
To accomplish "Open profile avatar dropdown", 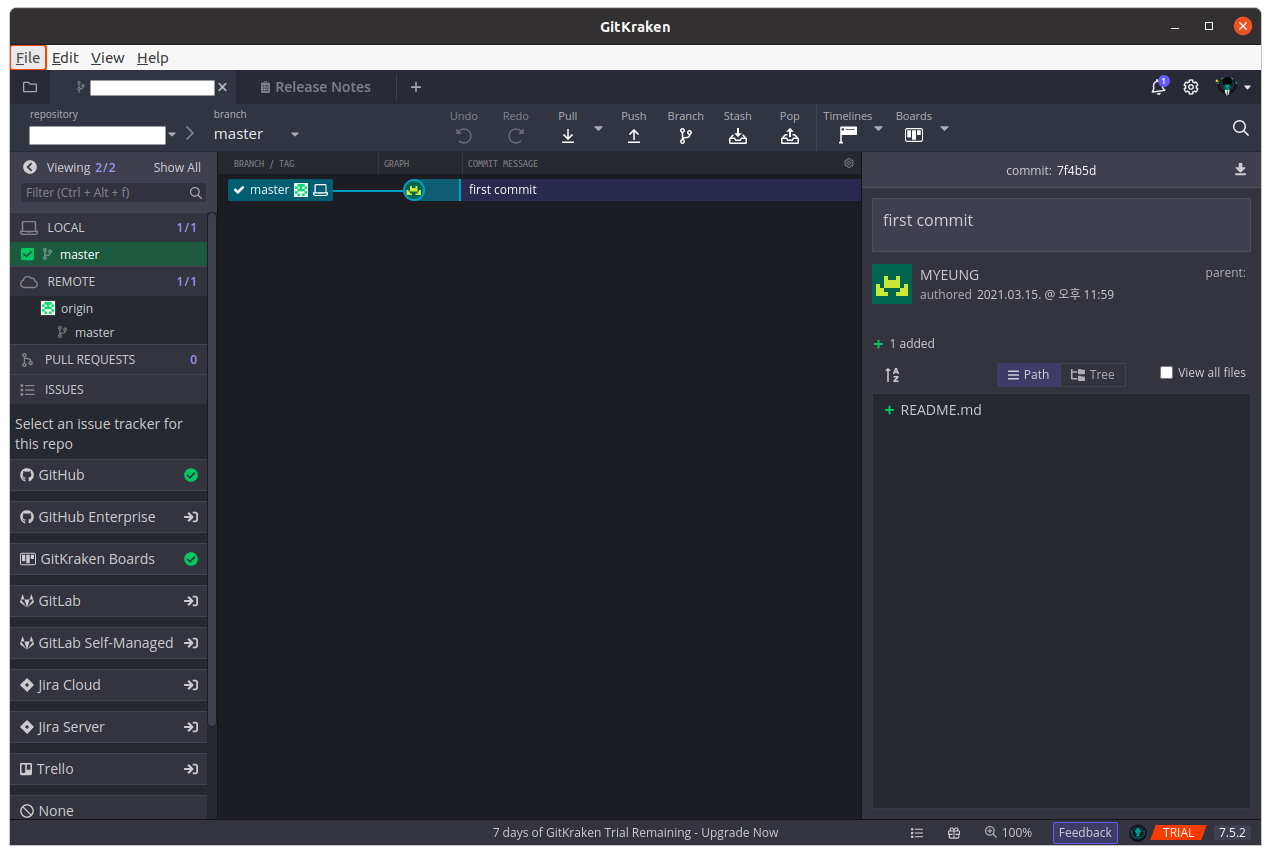I will pyautogui.click(x=1234, y=87).
